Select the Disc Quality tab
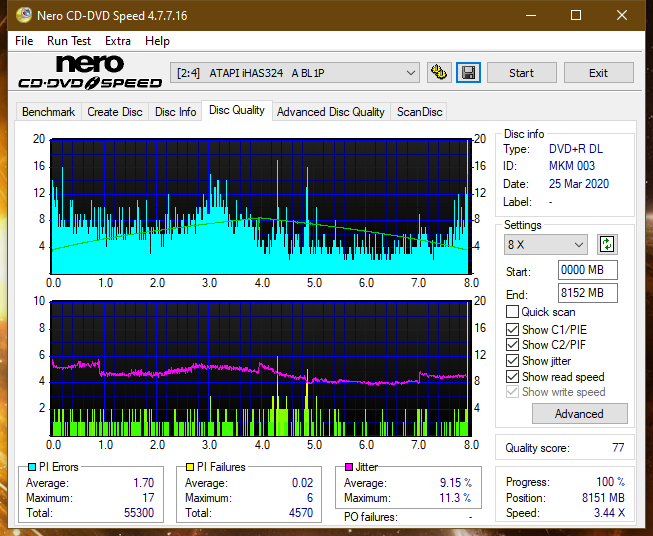The width and height of the screenshot is (653, 536). pos(237,110)
